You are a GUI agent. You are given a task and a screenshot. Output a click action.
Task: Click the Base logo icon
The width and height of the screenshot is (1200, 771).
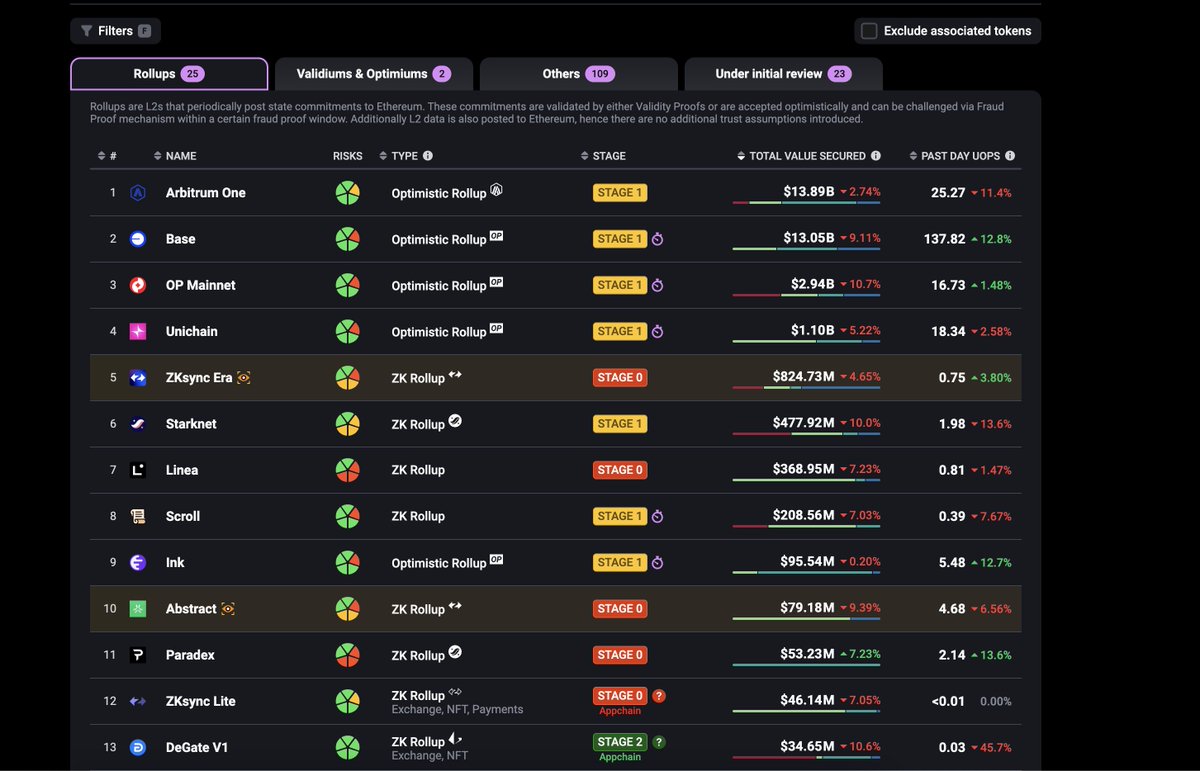138,239
